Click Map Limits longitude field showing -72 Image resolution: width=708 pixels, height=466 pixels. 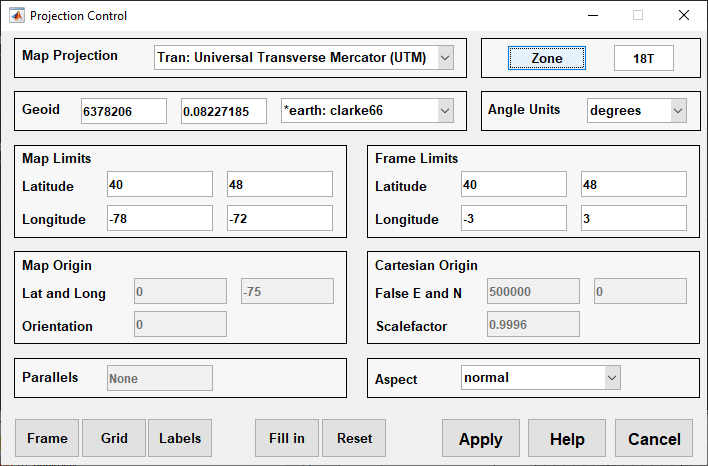(x=280, y=219)
